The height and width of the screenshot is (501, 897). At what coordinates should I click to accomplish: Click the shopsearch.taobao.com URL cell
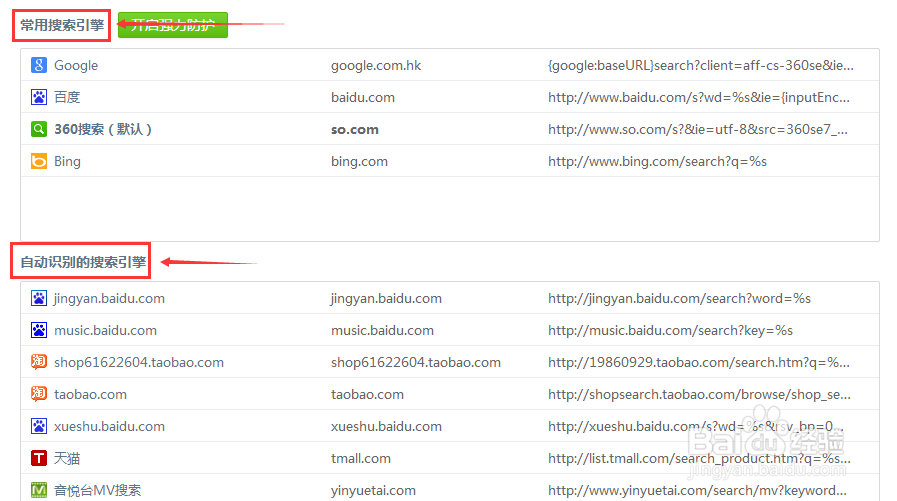pos(699,395)
